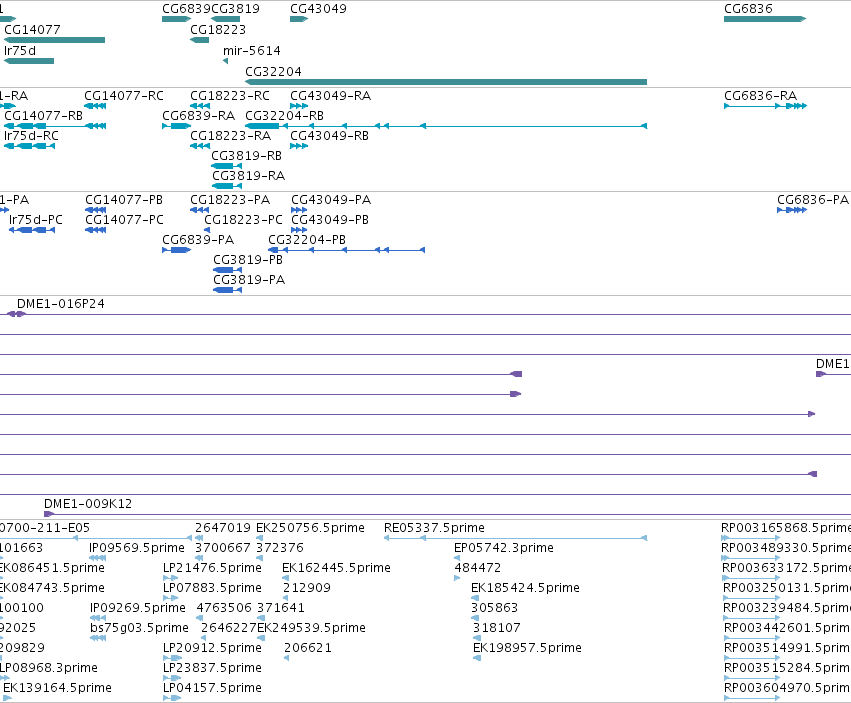This screenshot has height=703, width=851.
Task: Click the CG14077 gene feature bar
Action: point(54,40)
